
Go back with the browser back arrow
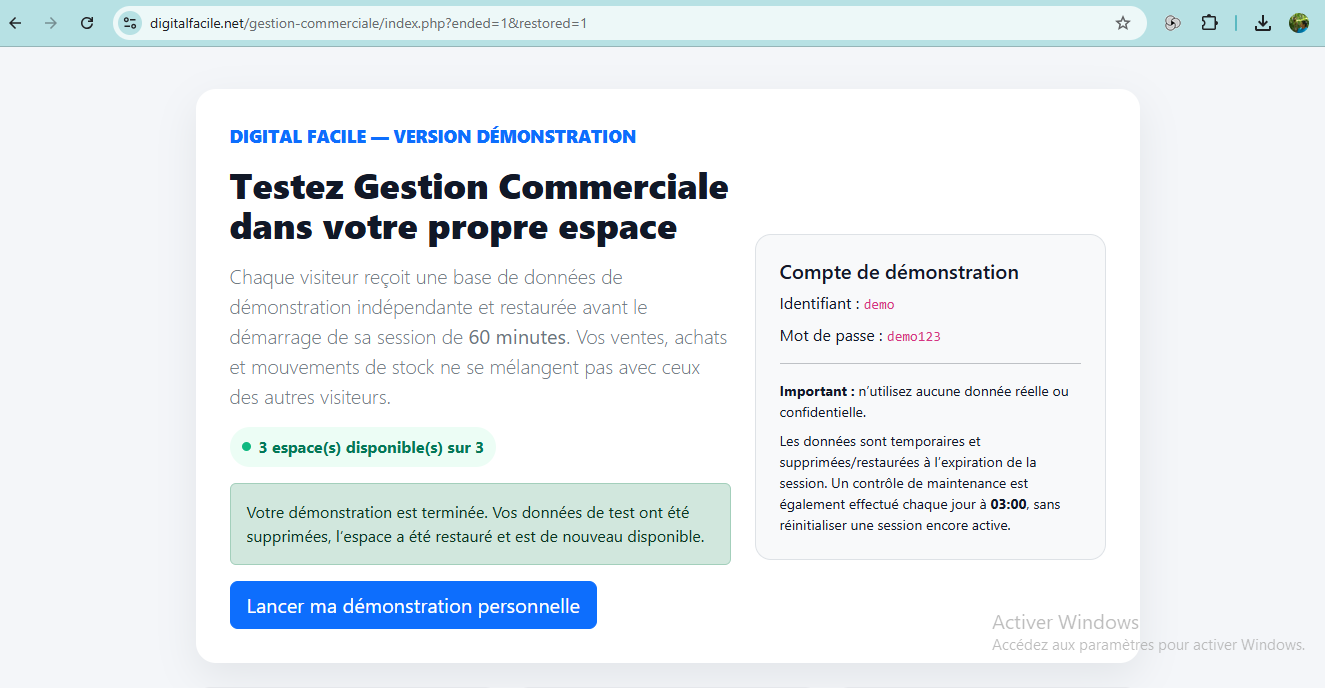pyautogui.click(x=16, y=23)
